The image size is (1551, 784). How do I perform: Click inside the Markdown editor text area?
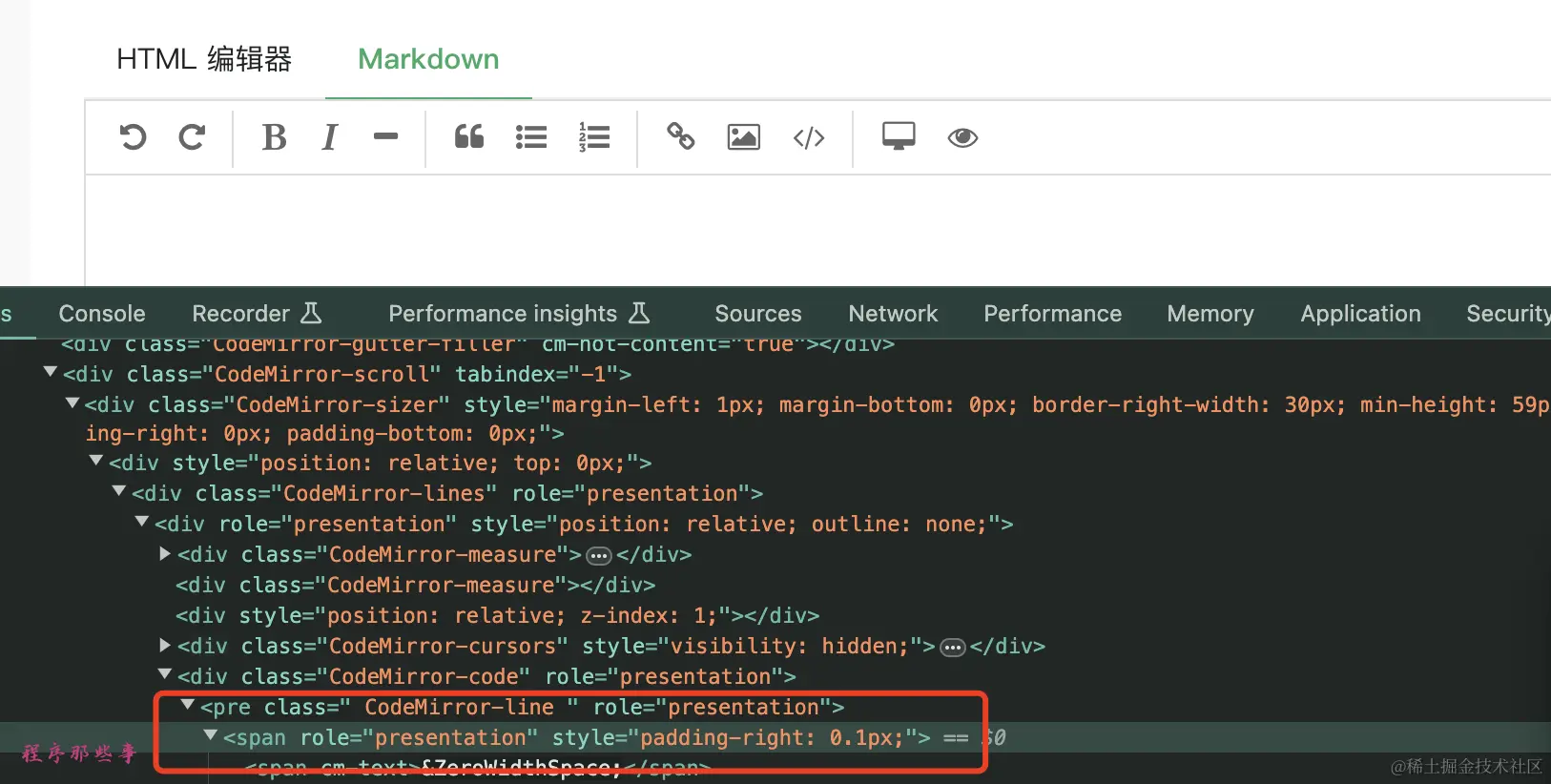pos(817,230)
